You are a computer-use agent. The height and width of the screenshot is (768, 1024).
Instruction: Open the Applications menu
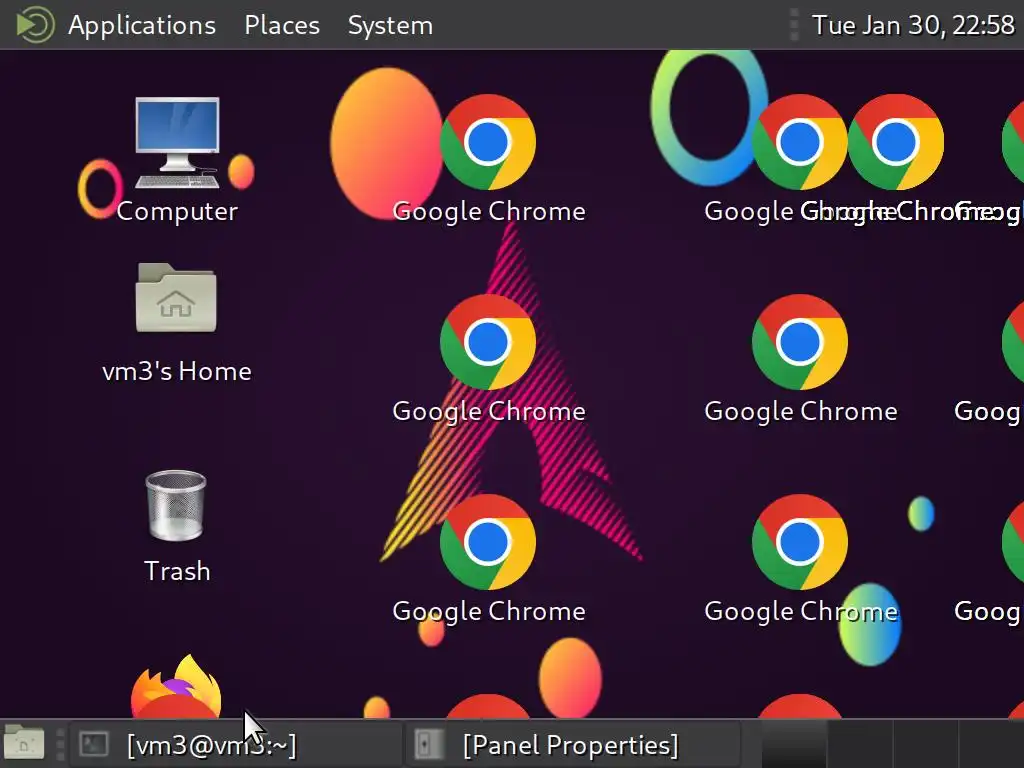tap(142, 25)
